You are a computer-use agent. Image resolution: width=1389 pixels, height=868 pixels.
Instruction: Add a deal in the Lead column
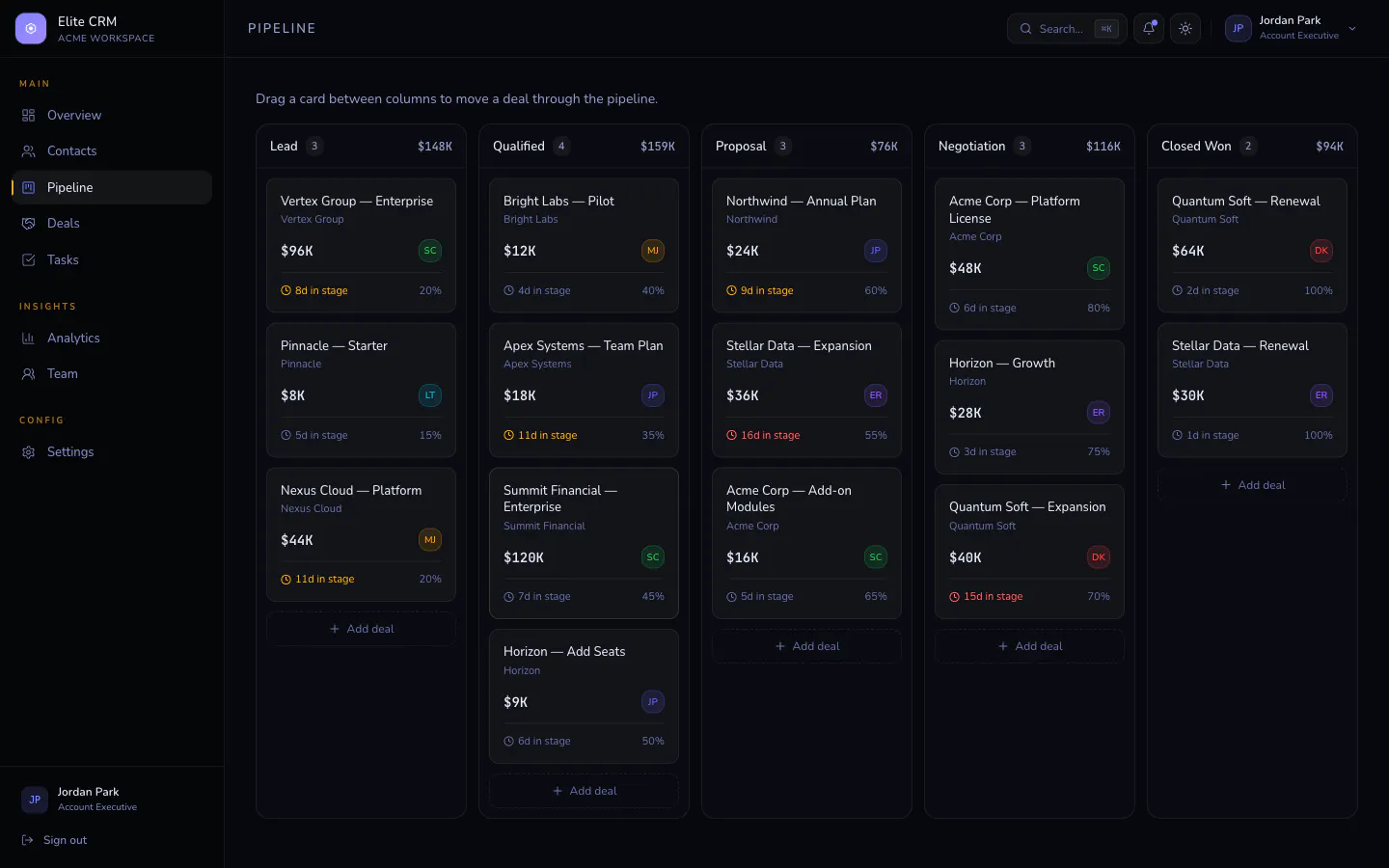point(361,629)
